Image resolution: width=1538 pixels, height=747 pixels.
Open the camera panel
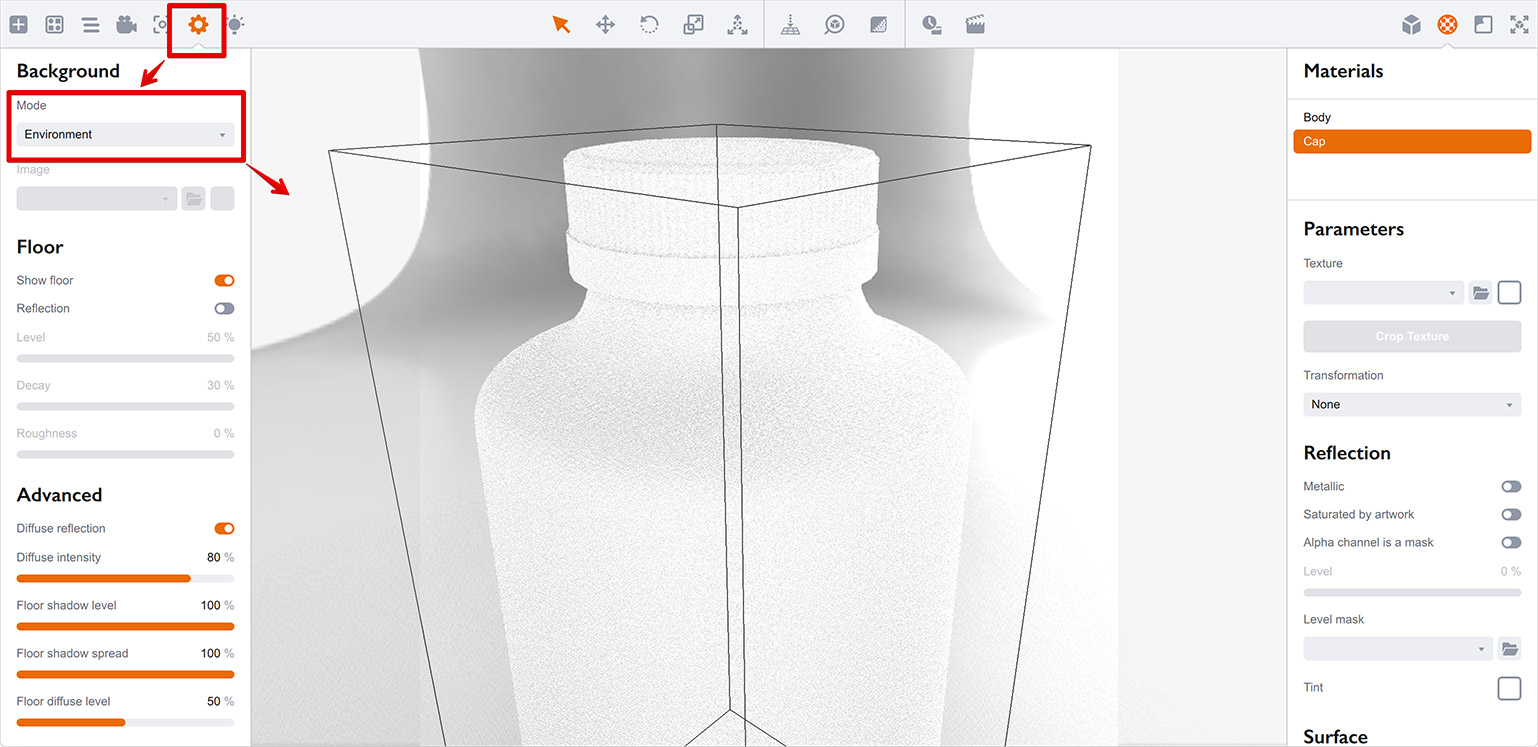click(126, 24)
